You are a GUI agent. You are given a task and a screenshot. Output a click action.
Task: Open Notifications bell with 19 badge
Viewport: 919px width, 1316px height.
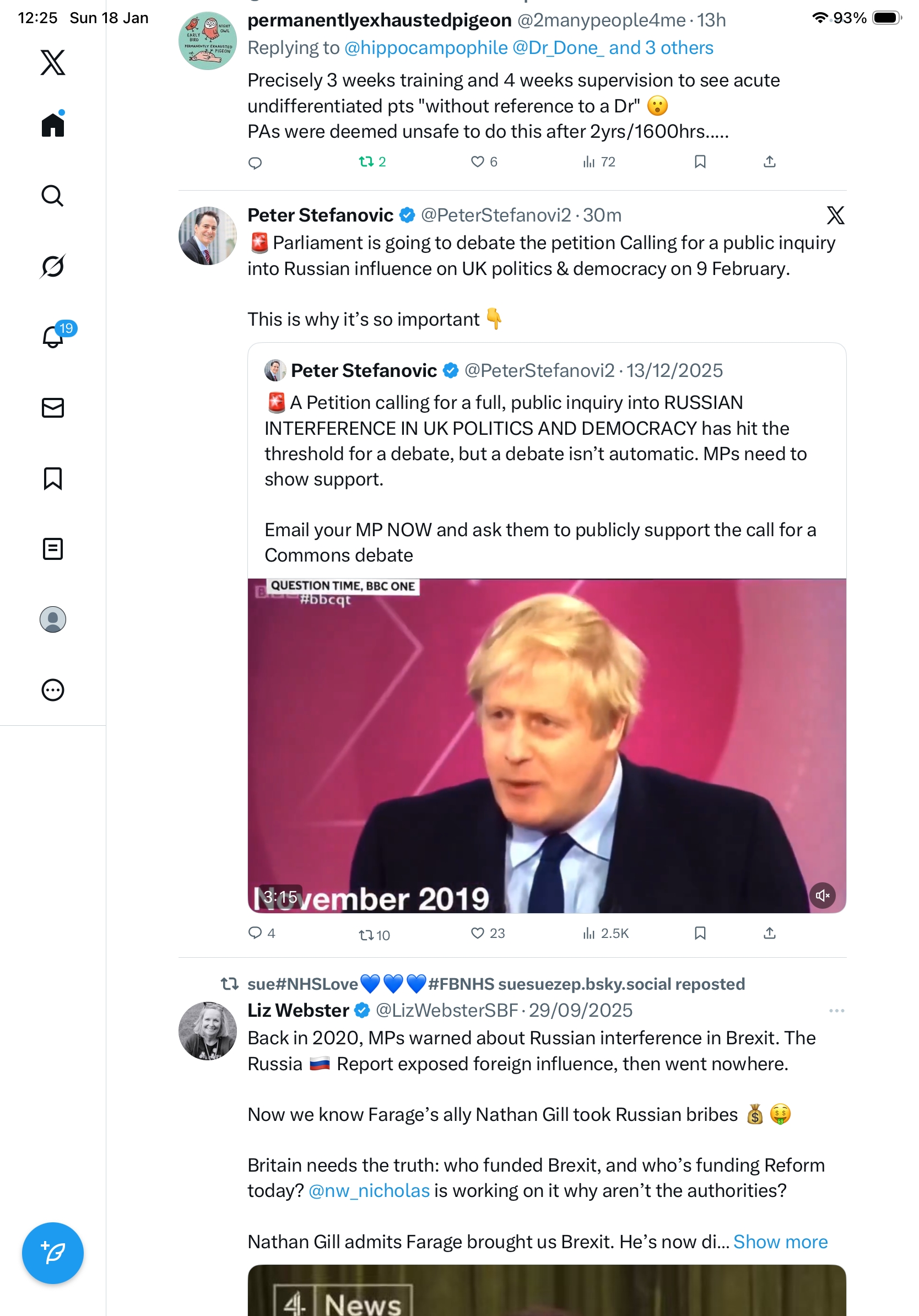53,337
